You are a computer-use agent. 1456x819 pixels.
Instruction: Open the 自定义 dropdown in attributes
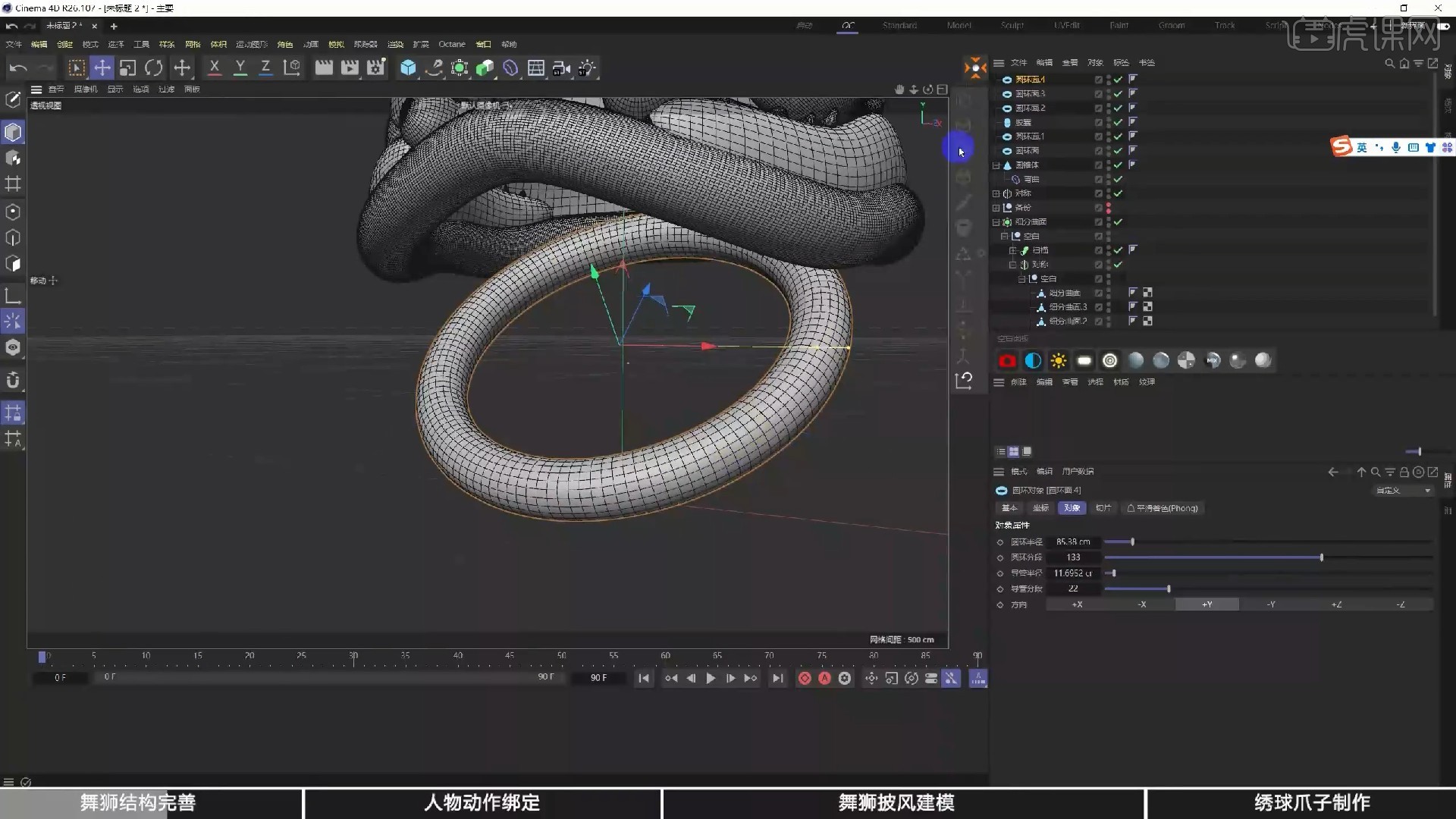[x=1403, y=491]
